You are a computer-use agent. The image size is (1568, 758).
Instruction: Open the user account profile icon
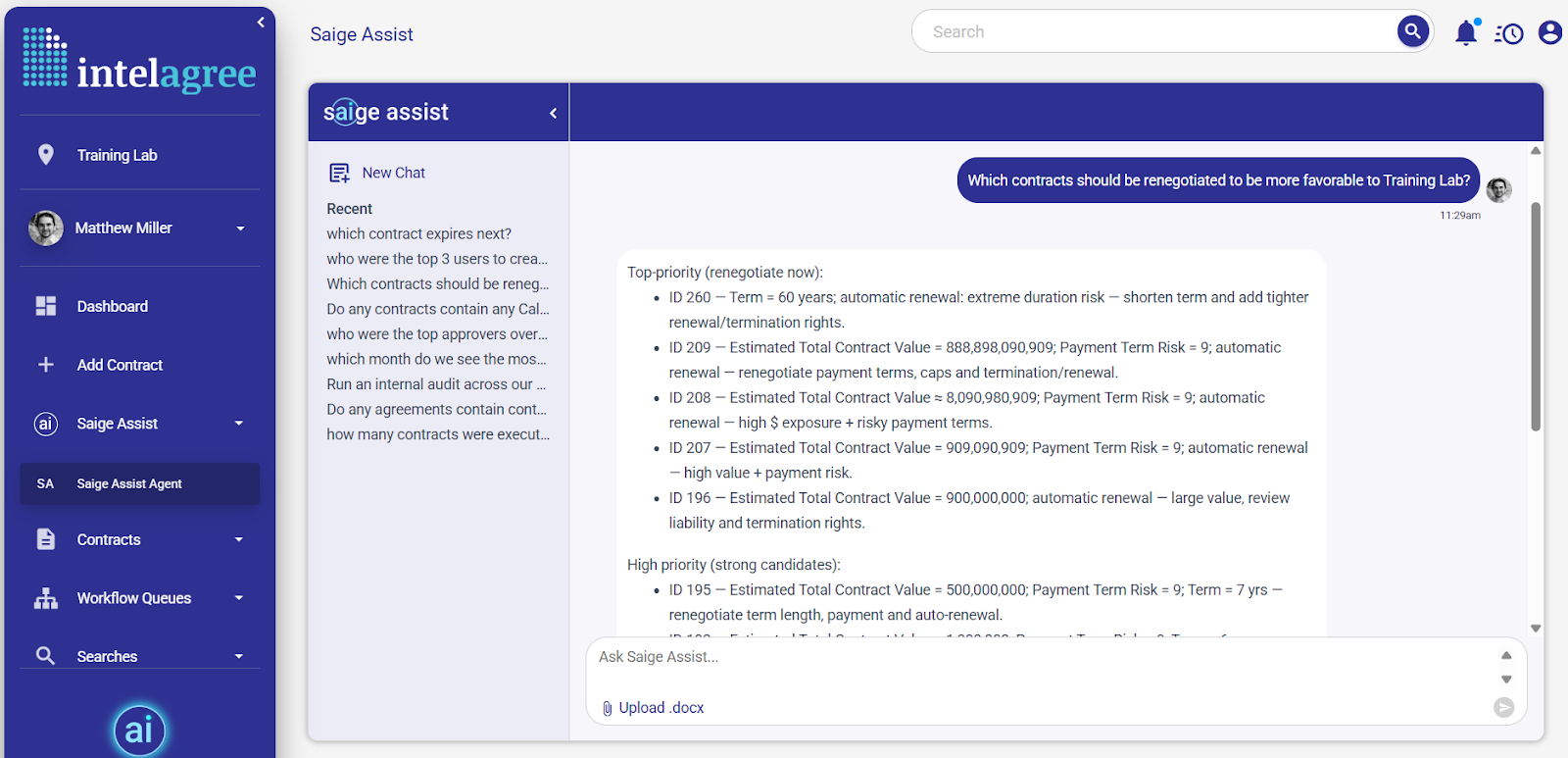(1549, 33)
